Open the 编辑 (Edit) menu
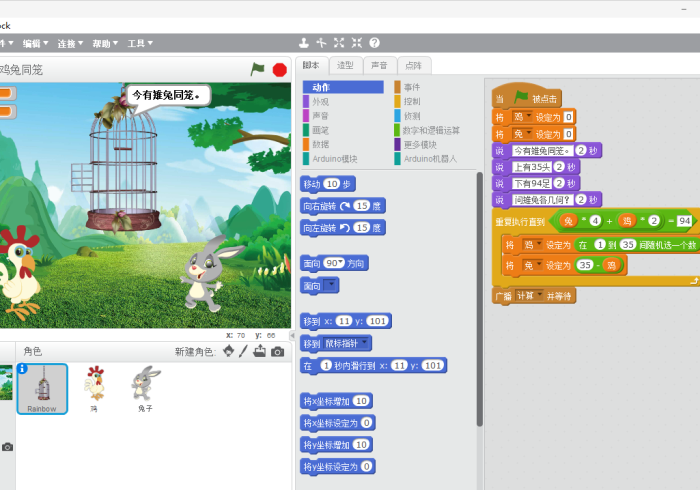The image size is (700, 490). (35, 43)
